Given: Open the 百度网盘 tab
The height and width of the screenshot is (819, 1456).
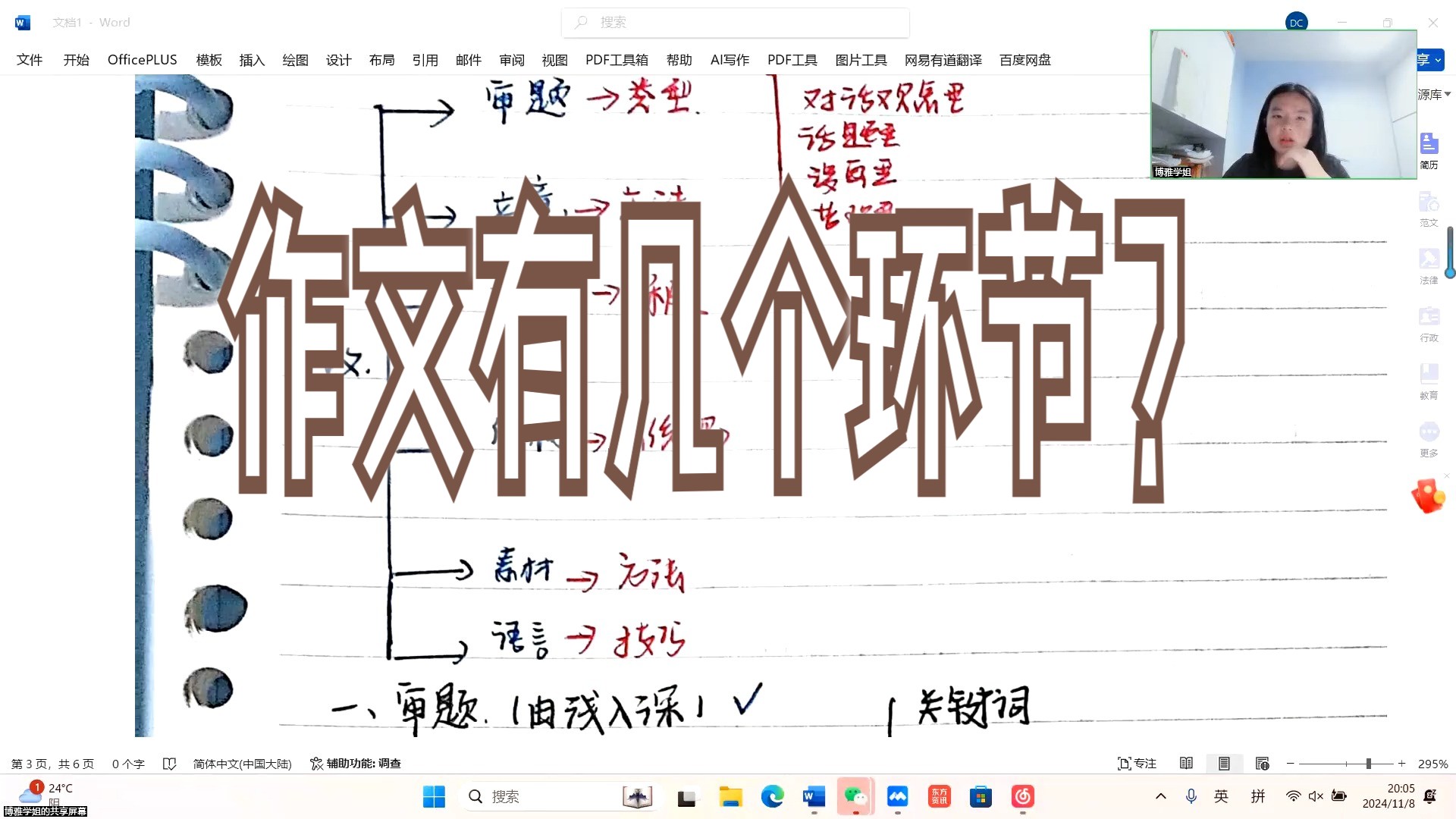Looking at the screenshot, I should pos(1025,60).
